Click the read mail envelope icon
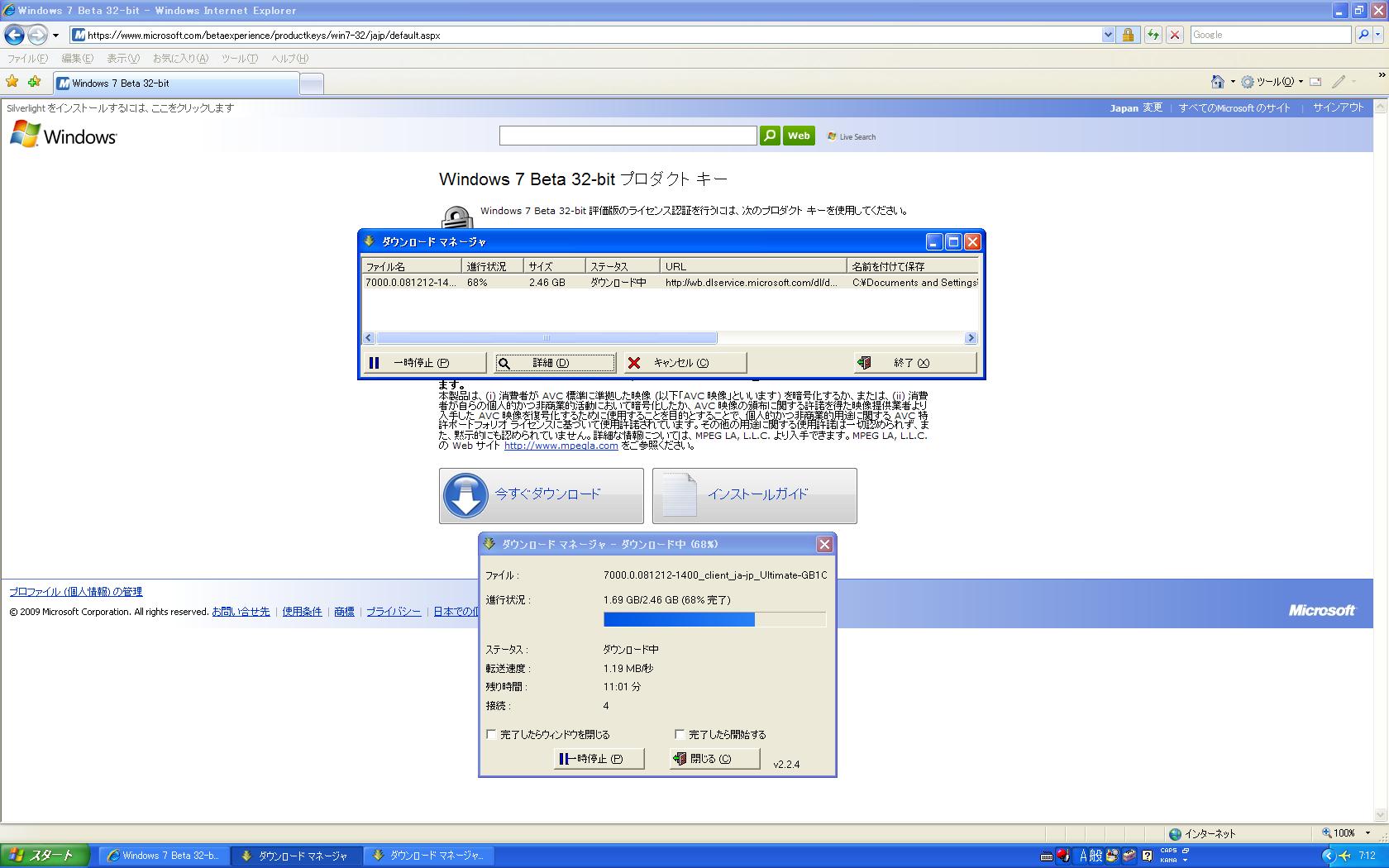Screen dimensions: 1389x868 pos(1315,82)
